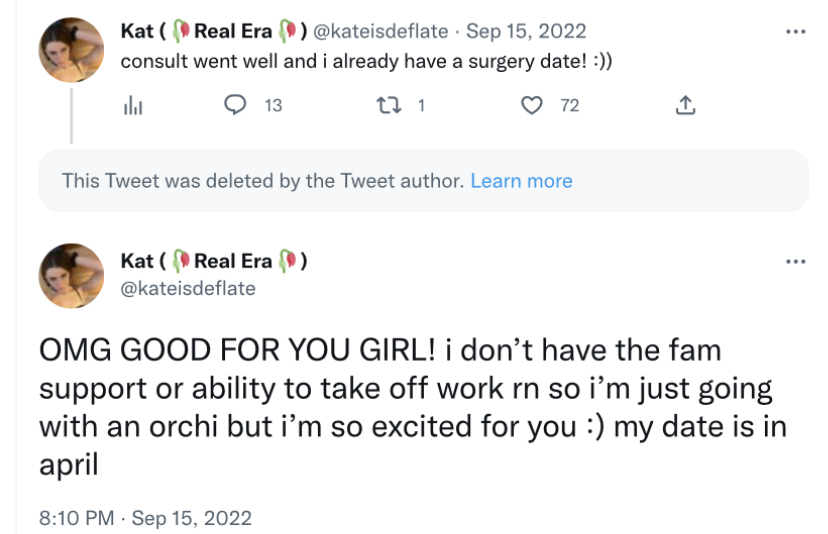Click the lower tweet's profile avatar
Screen dimensions: 828x534
point(71,275)
